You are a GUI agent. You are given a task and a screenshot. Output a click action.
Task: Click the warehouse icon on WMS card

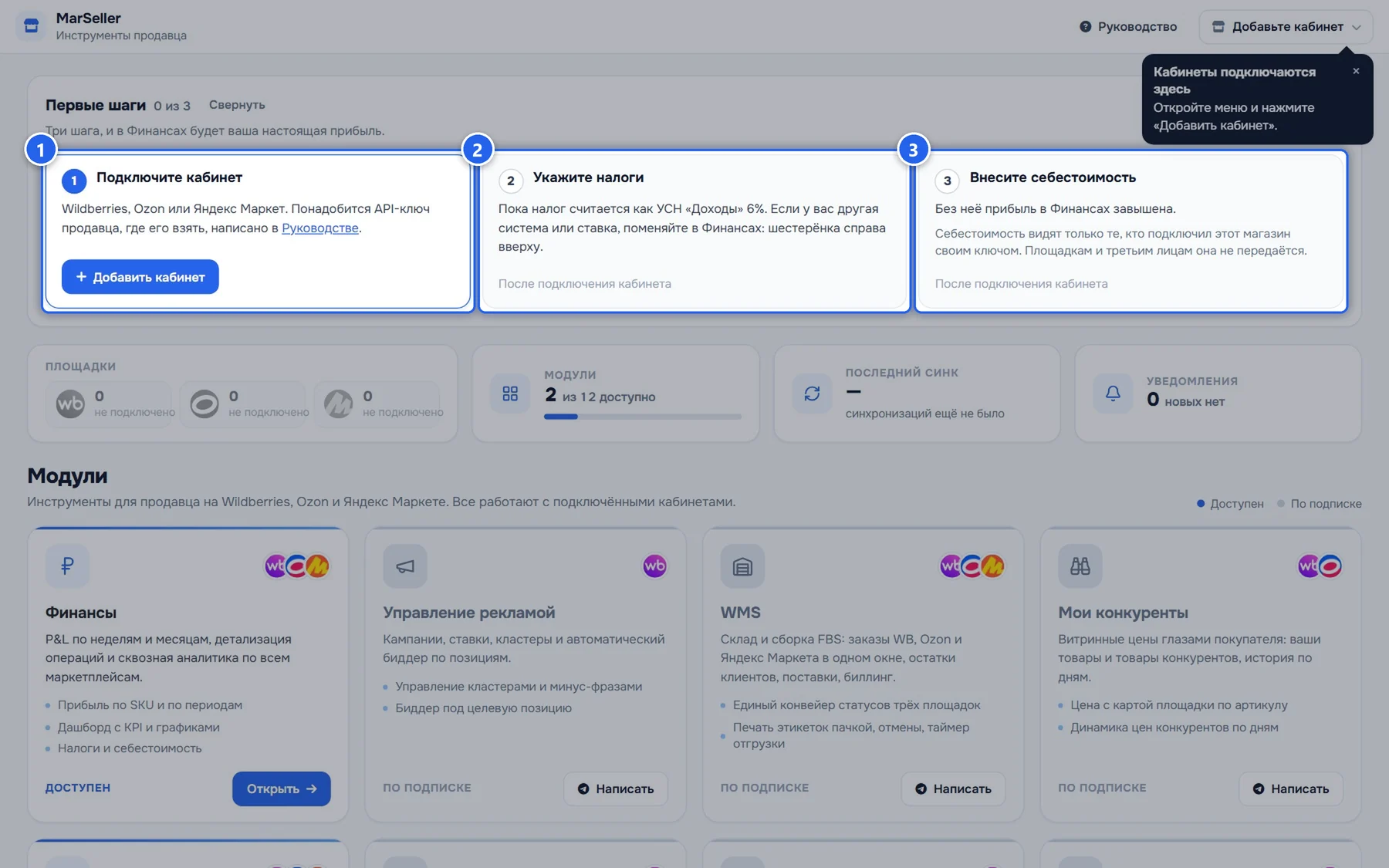pos(742,566)
